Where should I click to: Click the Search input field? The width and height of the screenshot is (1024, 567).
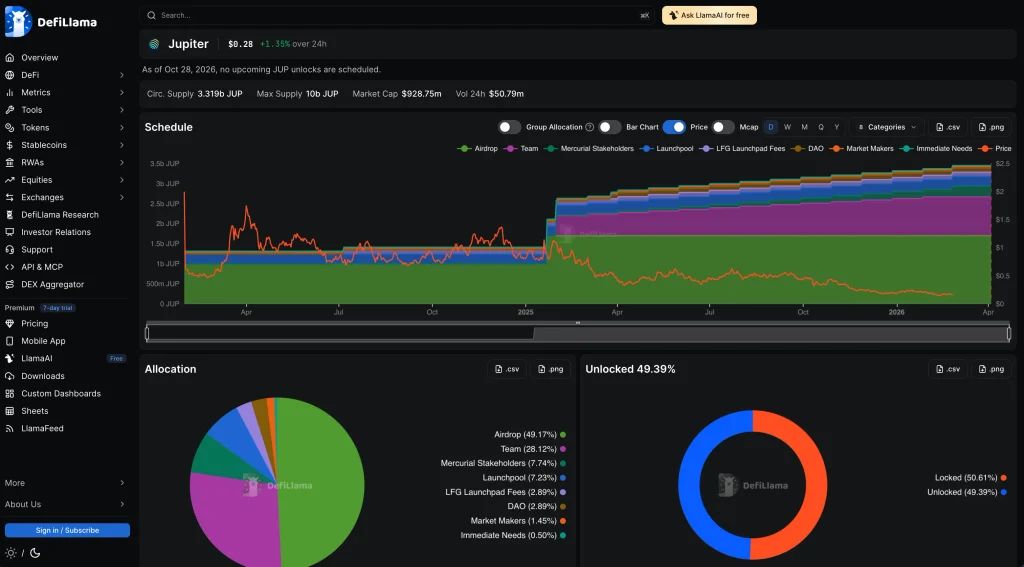pyautogui.click(x=397, y=15)
